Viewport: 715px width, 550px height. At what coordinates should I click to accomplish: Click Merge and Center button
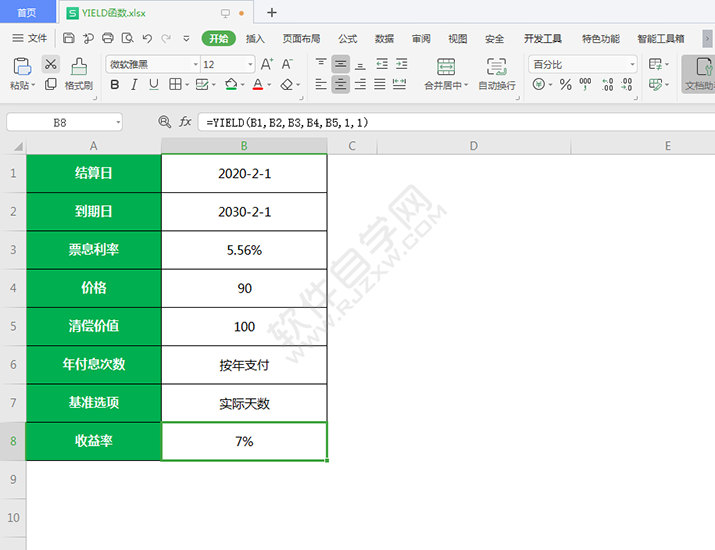pyautogui.click(x=446, y=73)
